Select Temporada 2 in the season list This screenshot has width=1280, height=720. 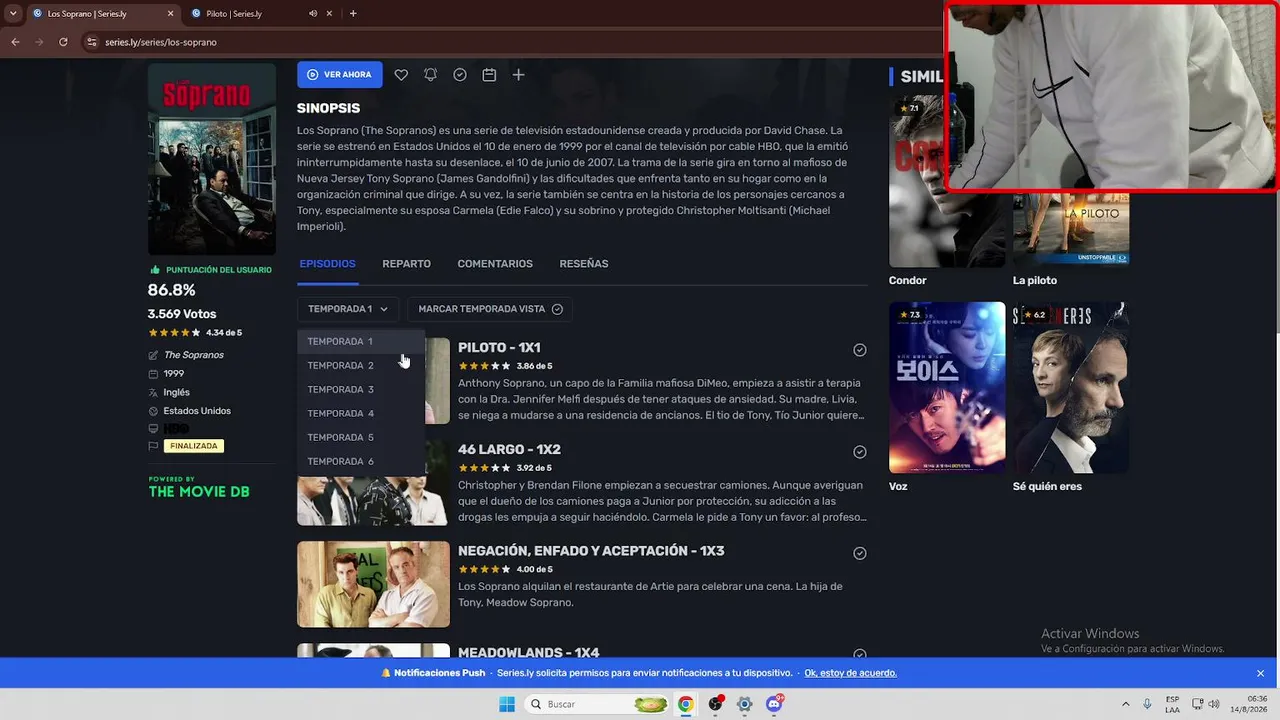361,365
